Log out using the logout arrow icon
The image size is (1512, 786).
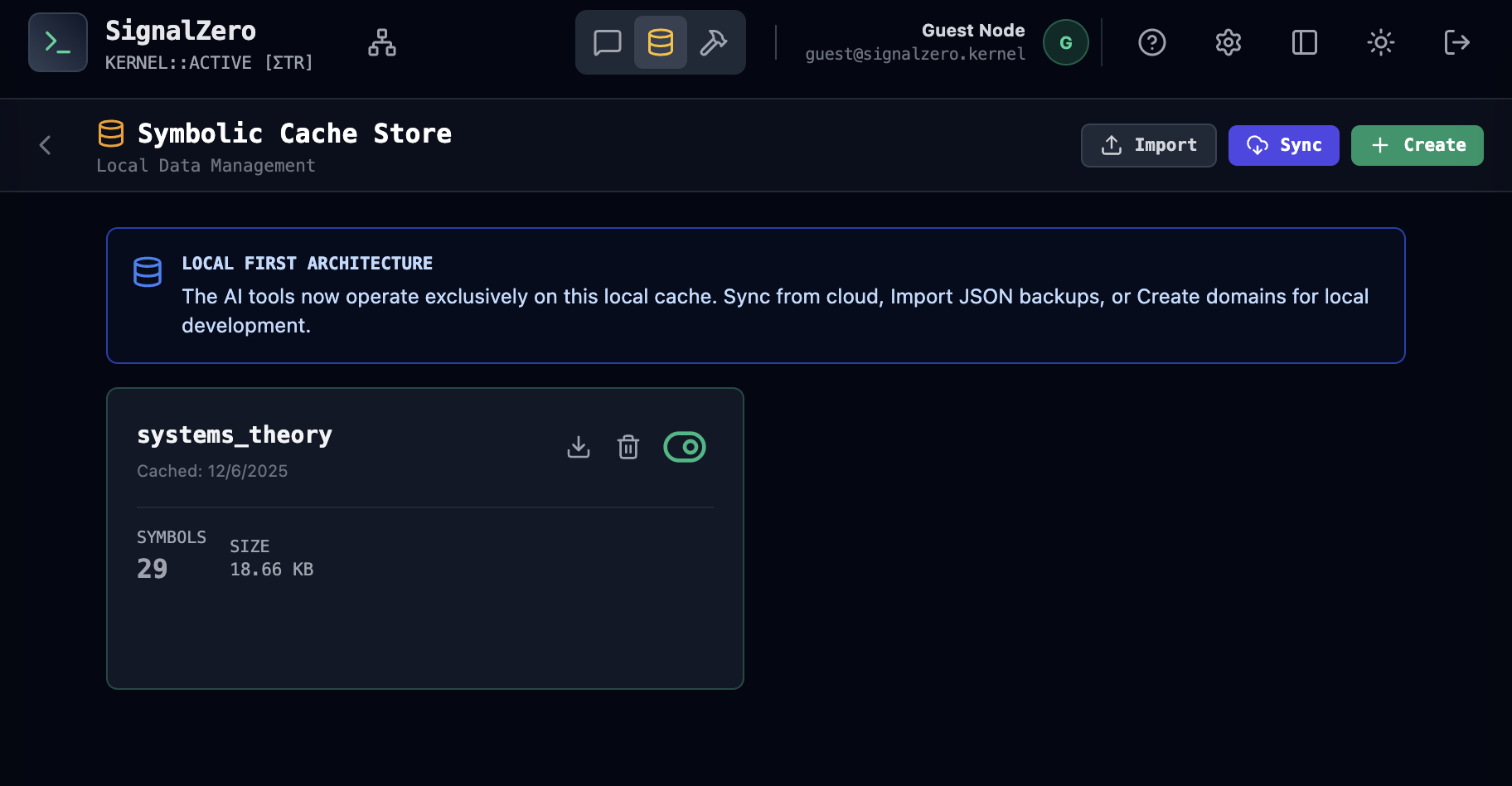point(1456,42)
